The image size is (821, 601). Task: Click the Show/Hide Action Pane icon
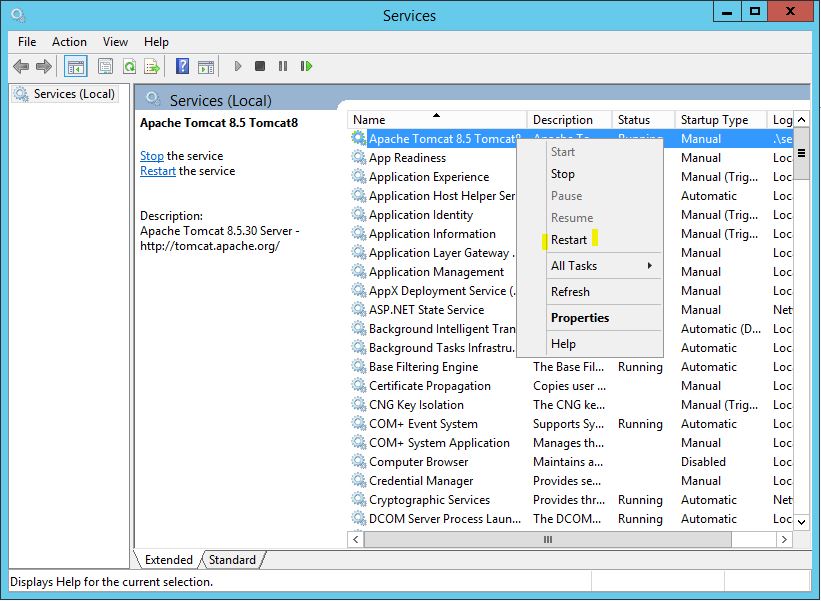coord(206,66)
